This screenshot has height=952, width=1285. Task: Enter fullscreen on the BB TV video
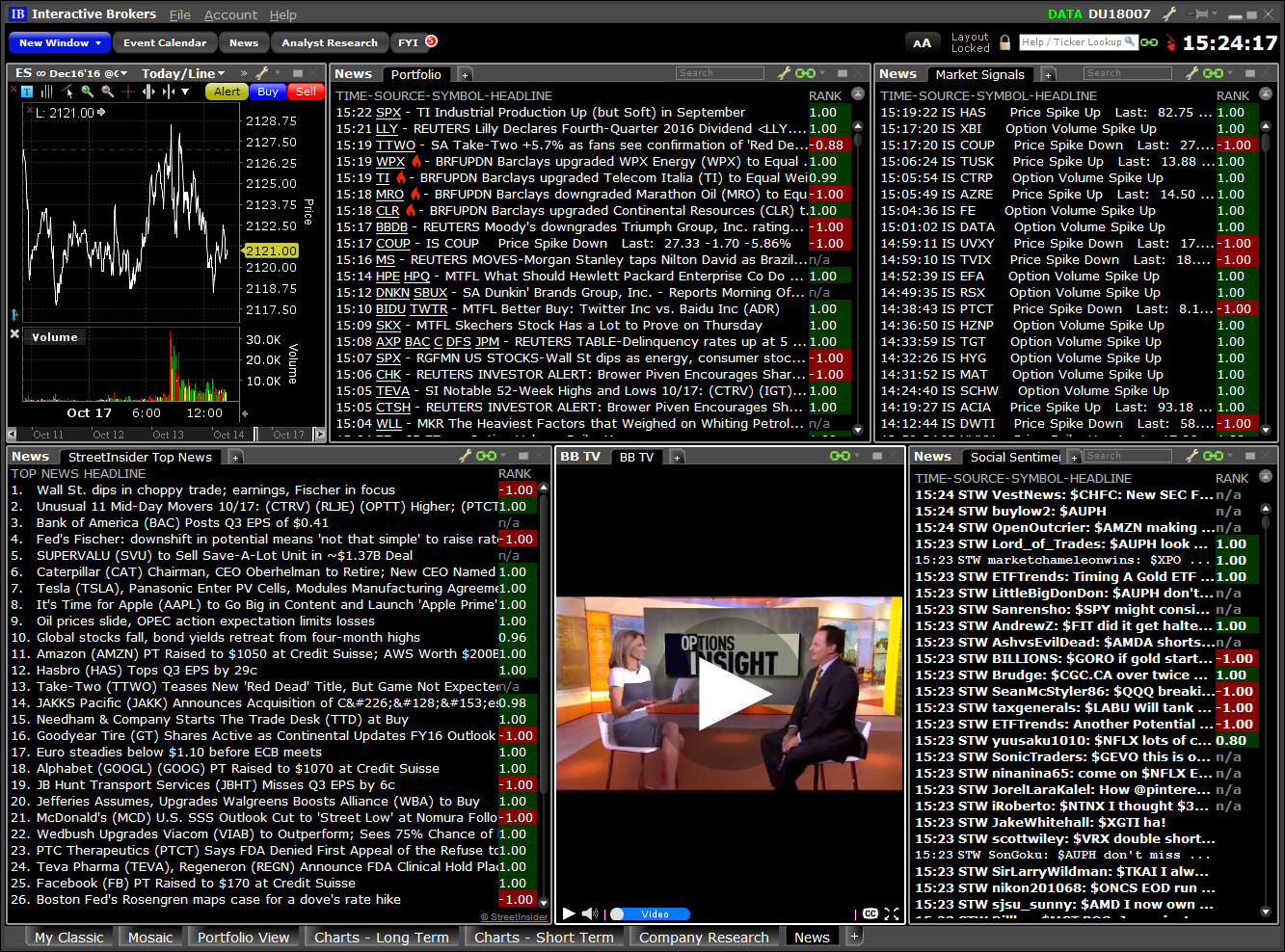[892, 913]
